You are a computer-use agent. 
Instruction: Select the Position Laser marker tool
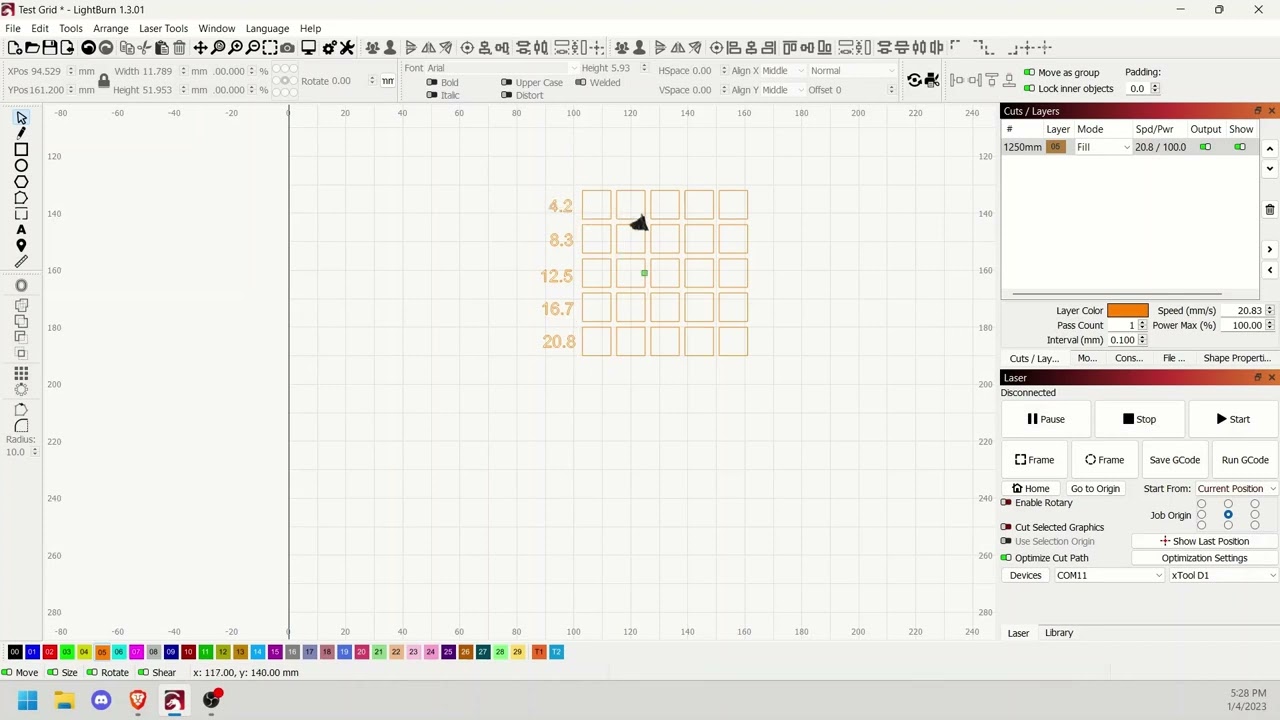(x=21, y=245)
